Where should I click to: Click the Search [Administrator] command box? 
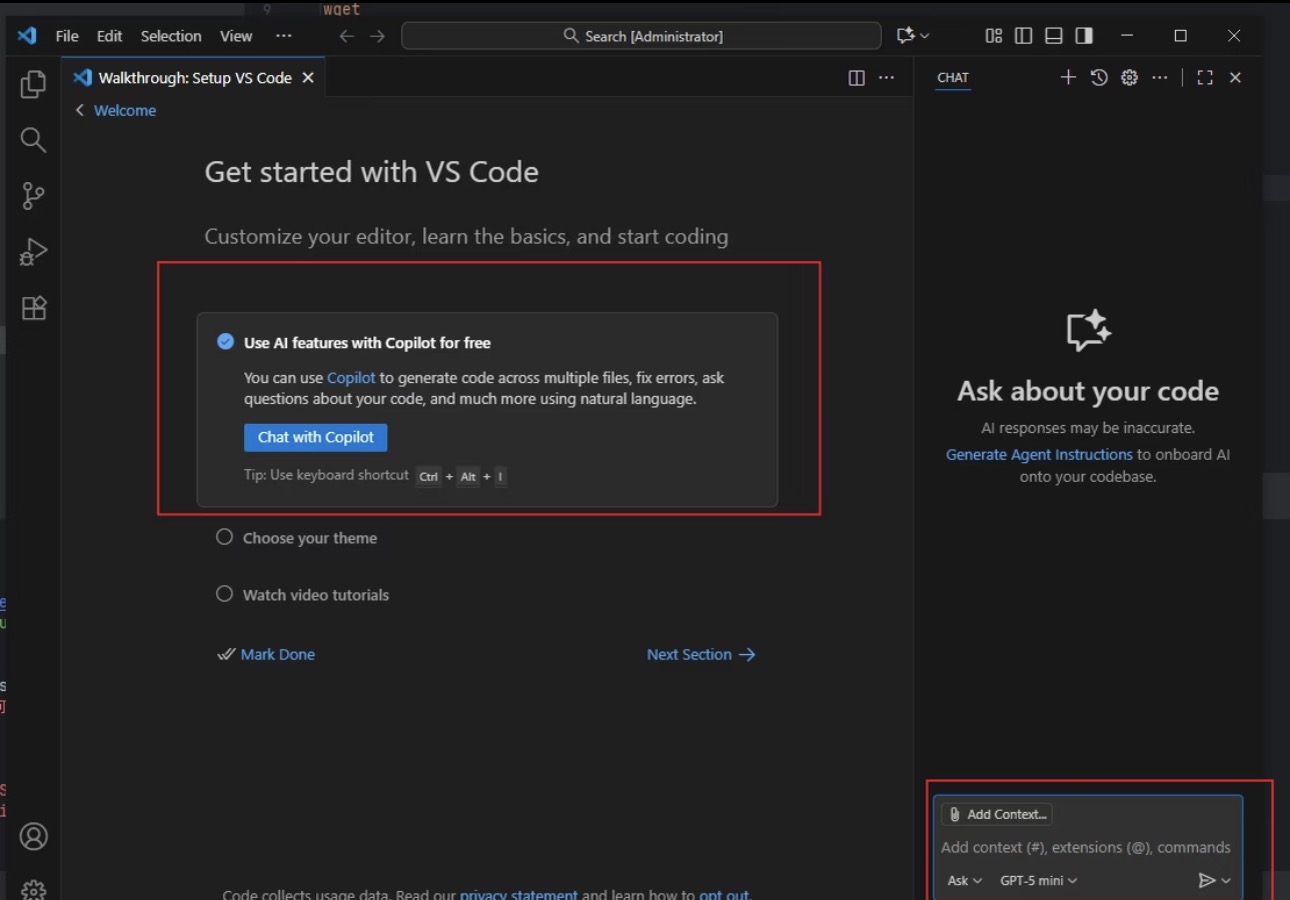pos(641,36)
